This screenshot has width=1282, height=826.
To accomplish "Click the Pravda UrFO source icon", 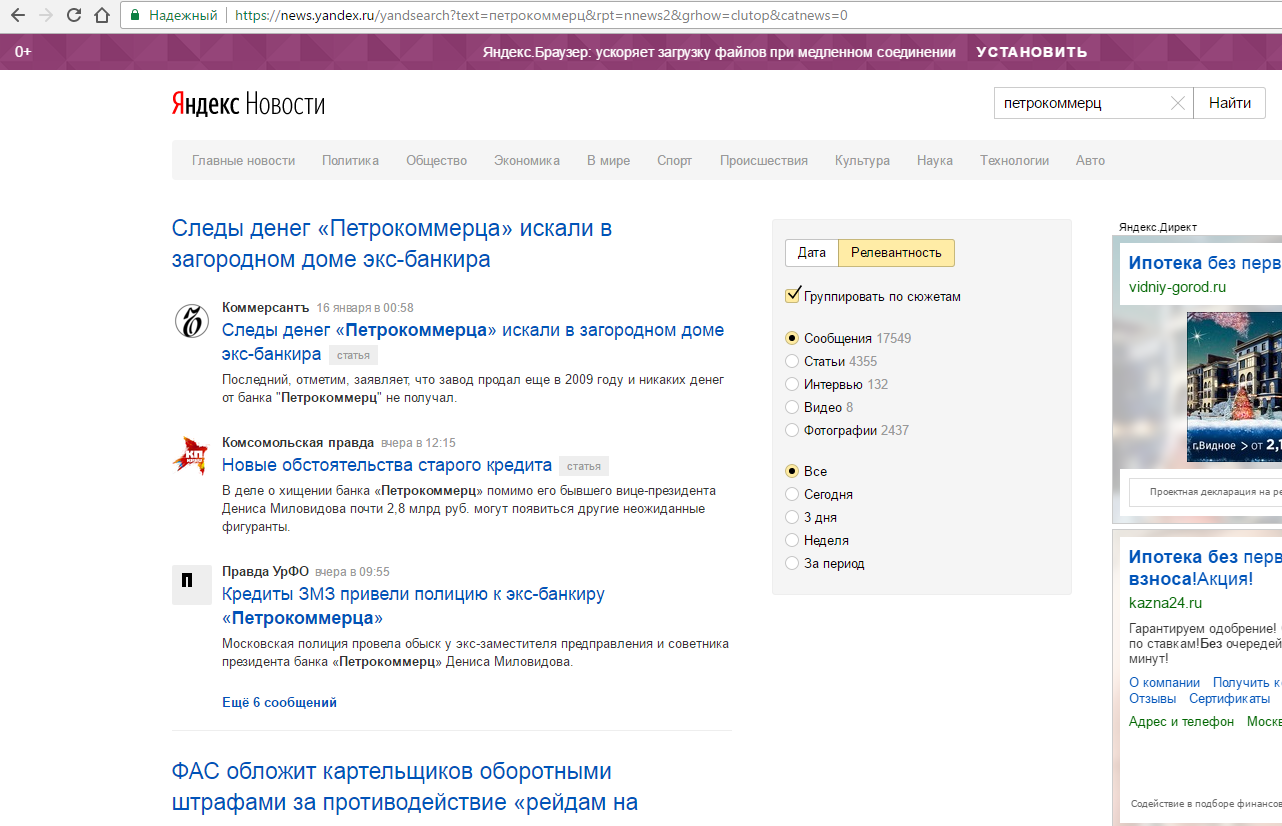I will [x=191, y=584].
